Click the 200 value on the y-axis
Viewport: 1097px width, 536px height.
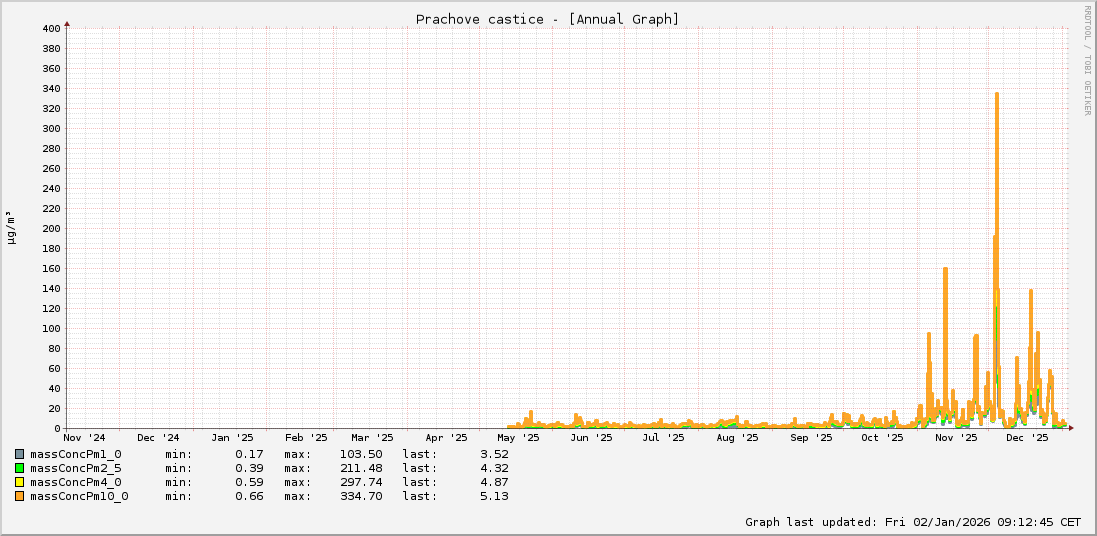pos(52,228)
